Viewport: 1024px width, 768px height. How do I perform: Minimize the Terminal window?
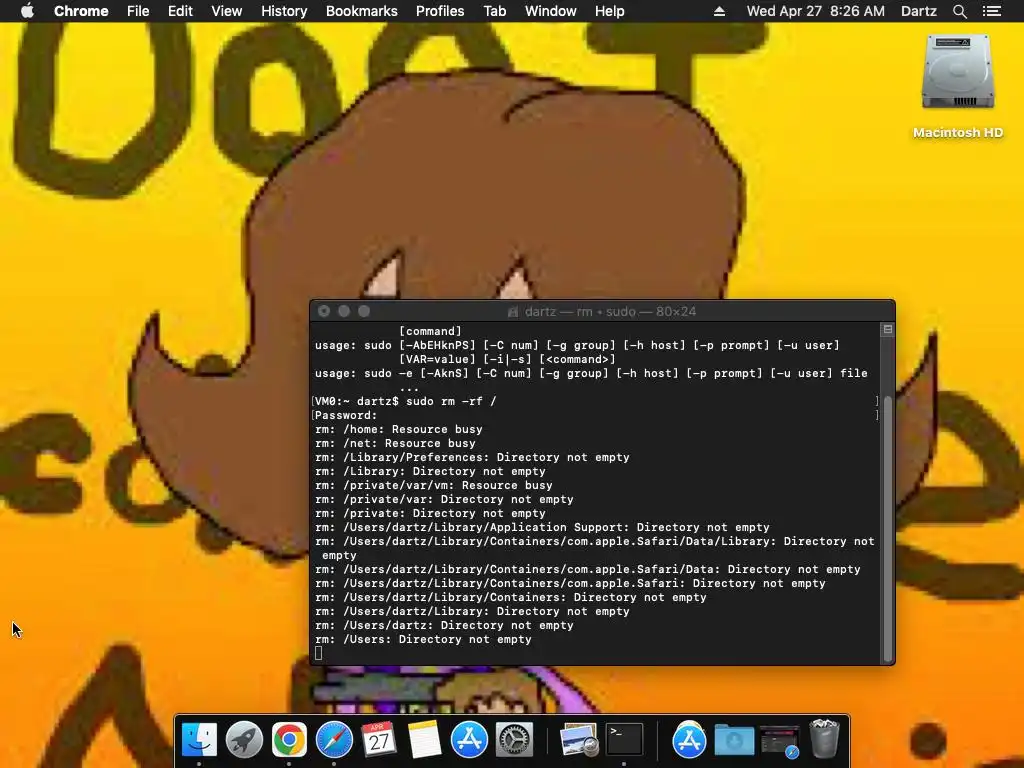click(x=344, y=312)
